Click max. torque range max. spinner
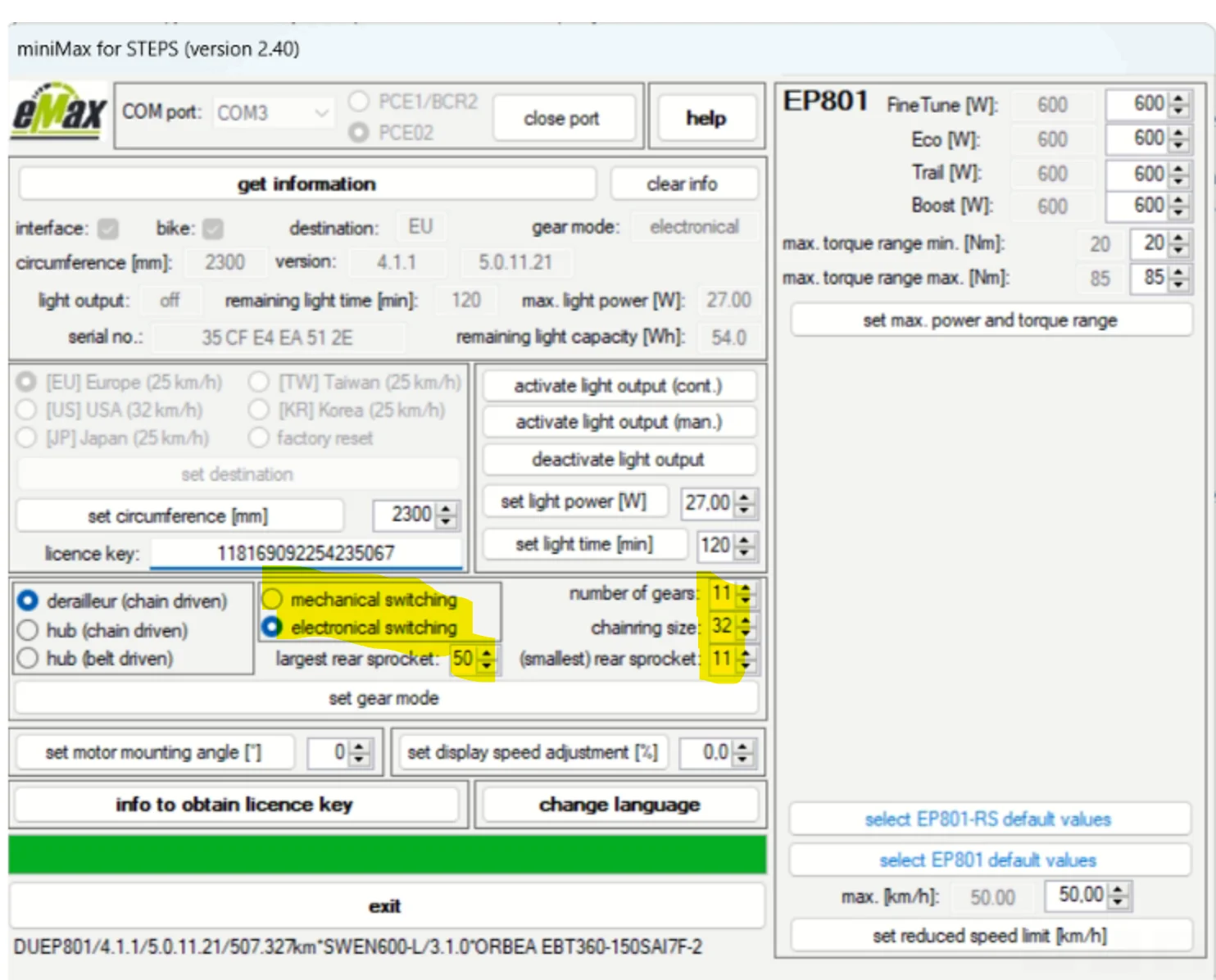 tap(1160, 278)
